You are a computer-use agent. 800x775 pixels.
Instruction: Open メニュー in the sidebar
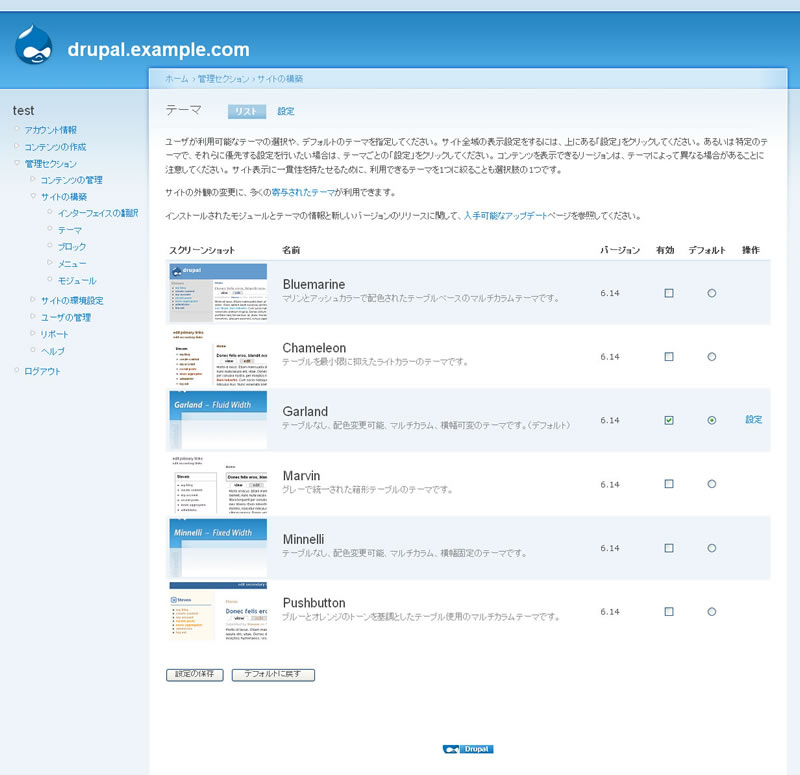[x=72, y=264]
